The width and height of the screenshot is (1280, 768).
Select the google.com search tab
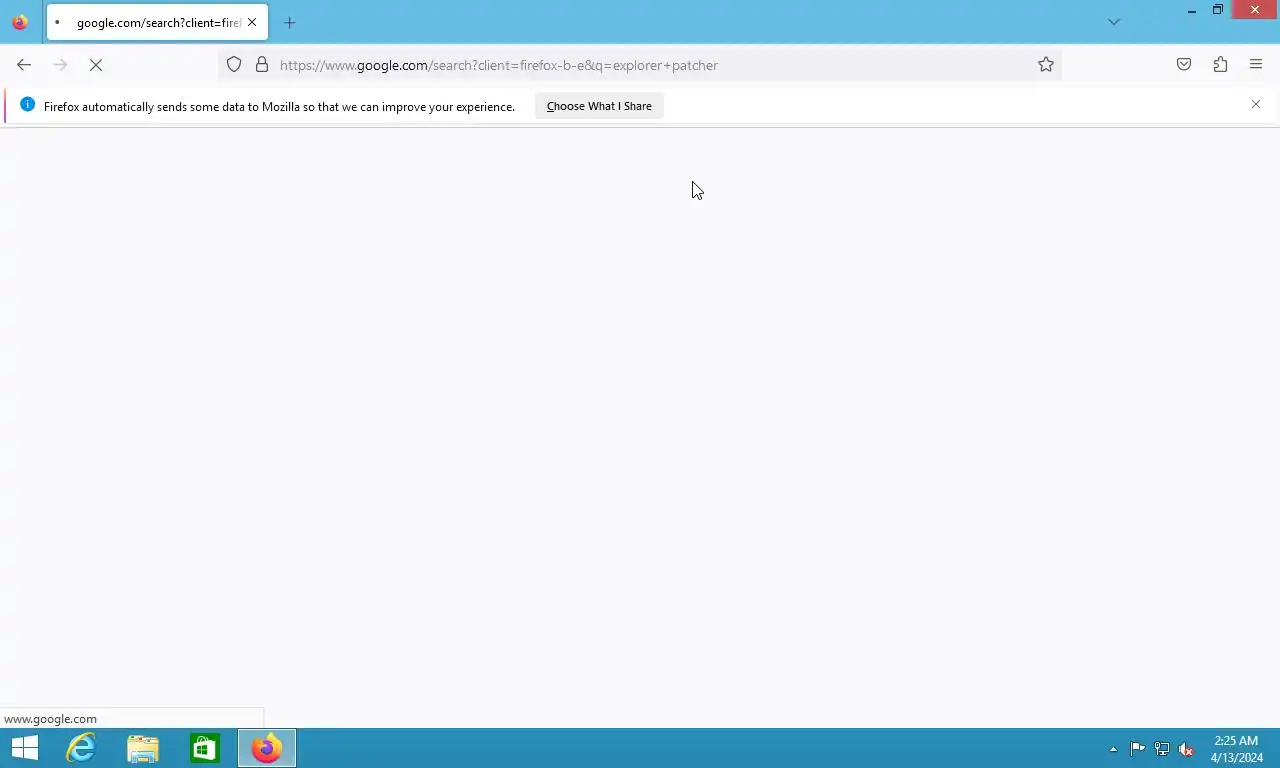(157, 22)
